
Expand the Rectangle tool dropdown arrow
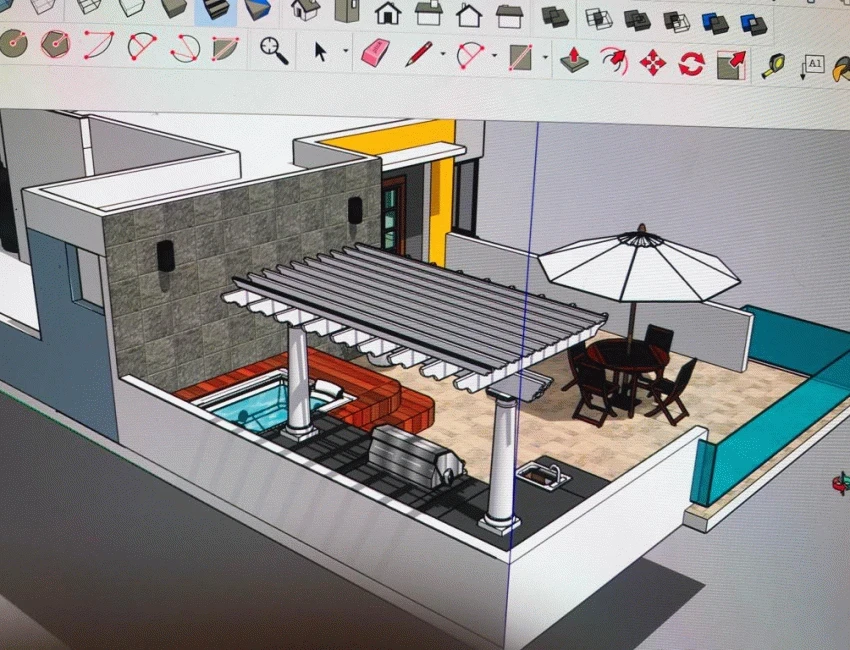click(545, 58)
